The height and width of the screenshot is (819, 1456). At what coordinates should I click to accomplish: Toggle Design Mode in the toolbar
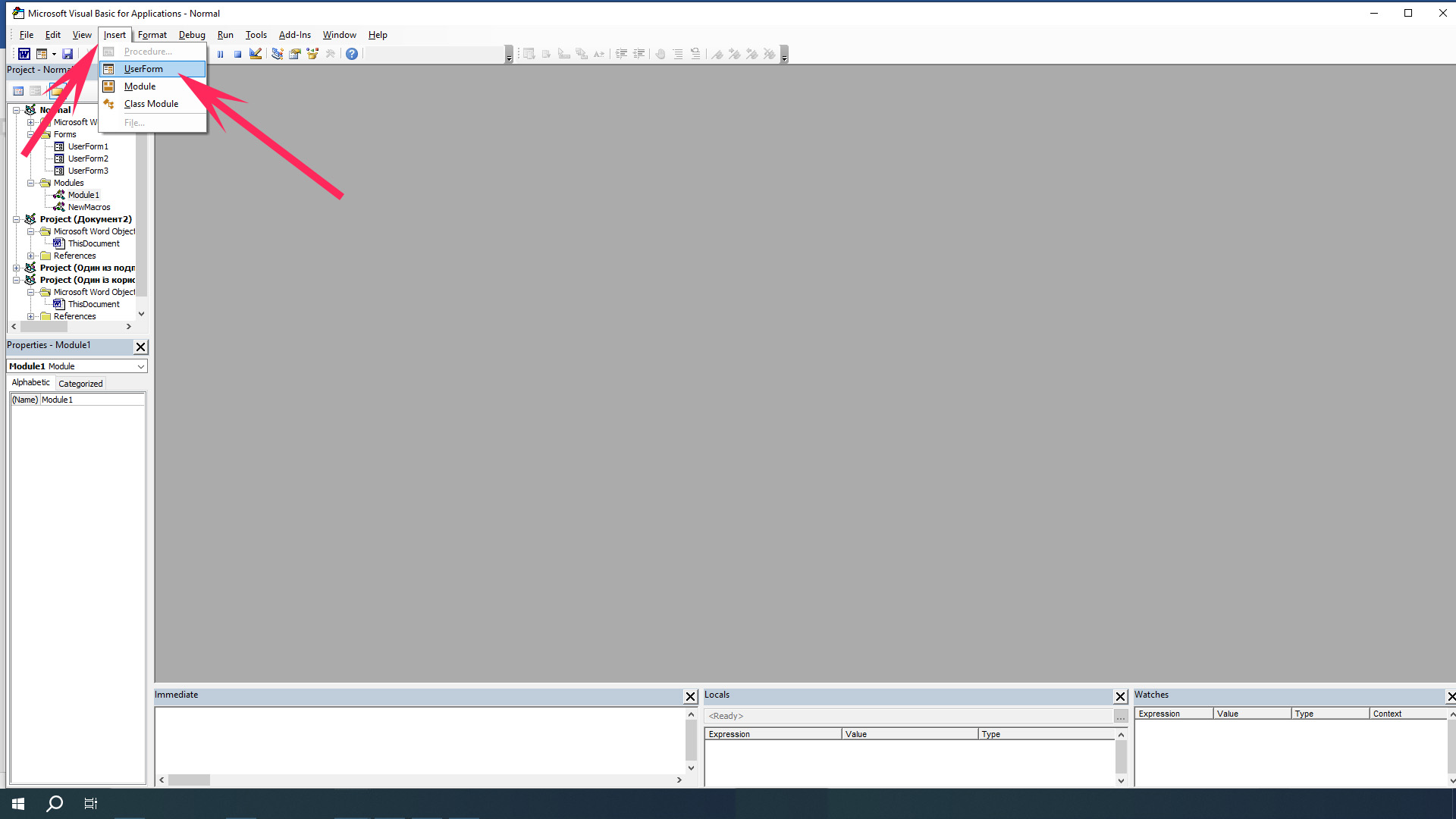[x=256, y=54]
